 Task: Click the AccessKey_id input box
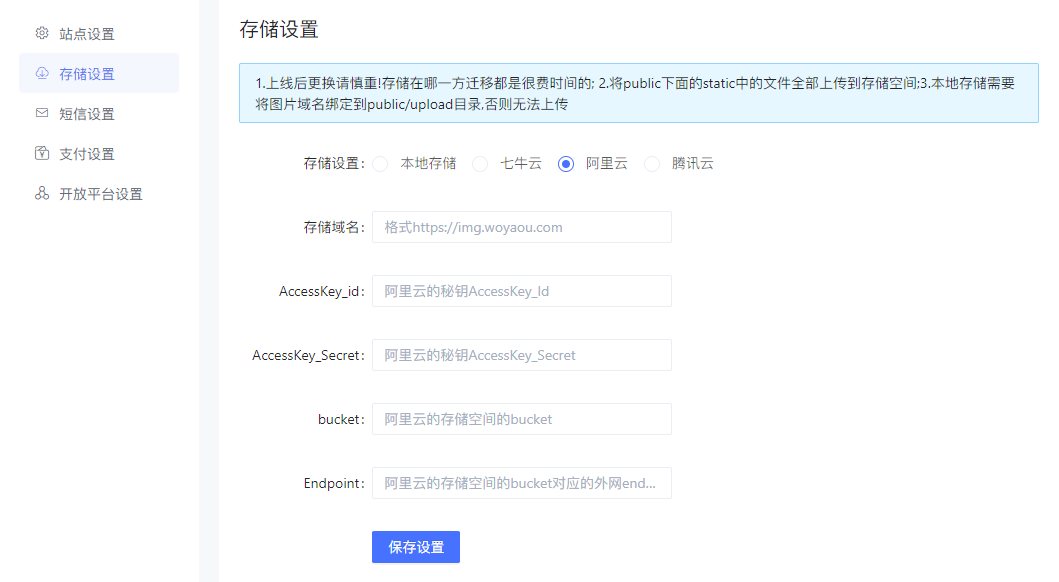tap(521, 291)
